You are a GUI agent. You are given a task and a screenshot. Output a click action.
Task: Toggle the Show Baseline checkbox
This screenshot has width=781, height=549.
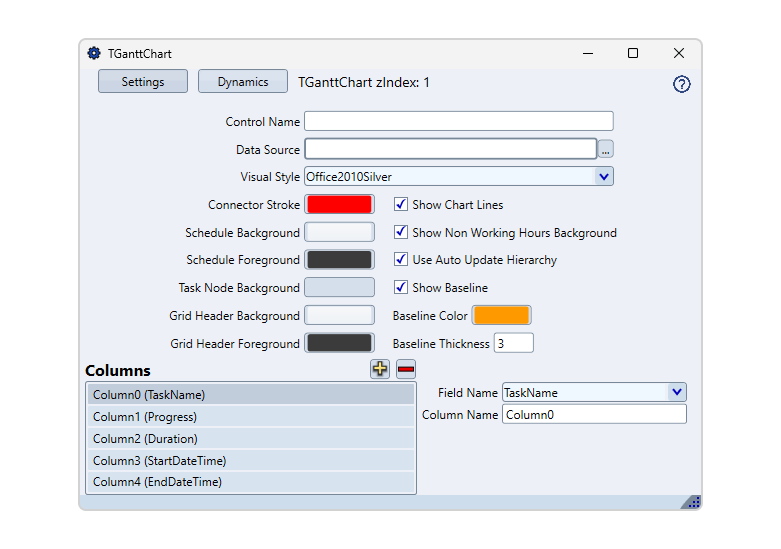click(x=401, y=288)
